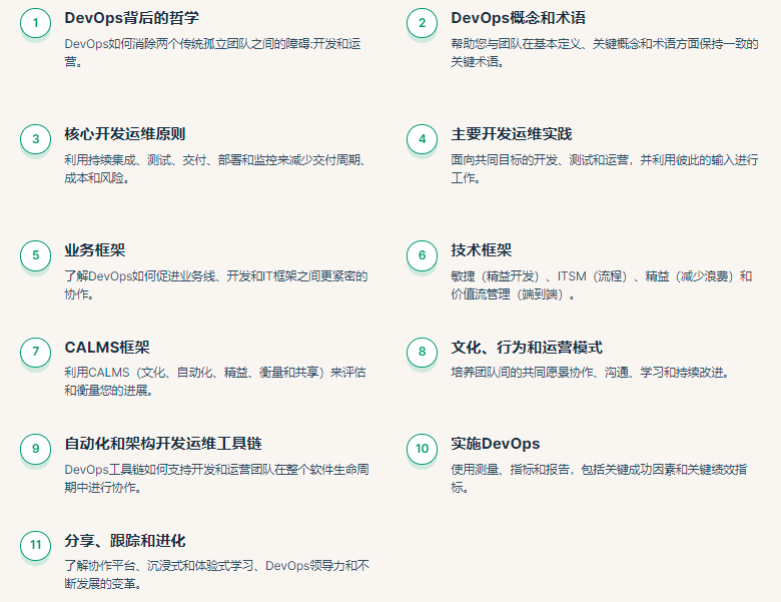Open the "CALMS框架" title
Image resolution: width=781 pixels, height=602 pixels.
(x=107, y=348)
